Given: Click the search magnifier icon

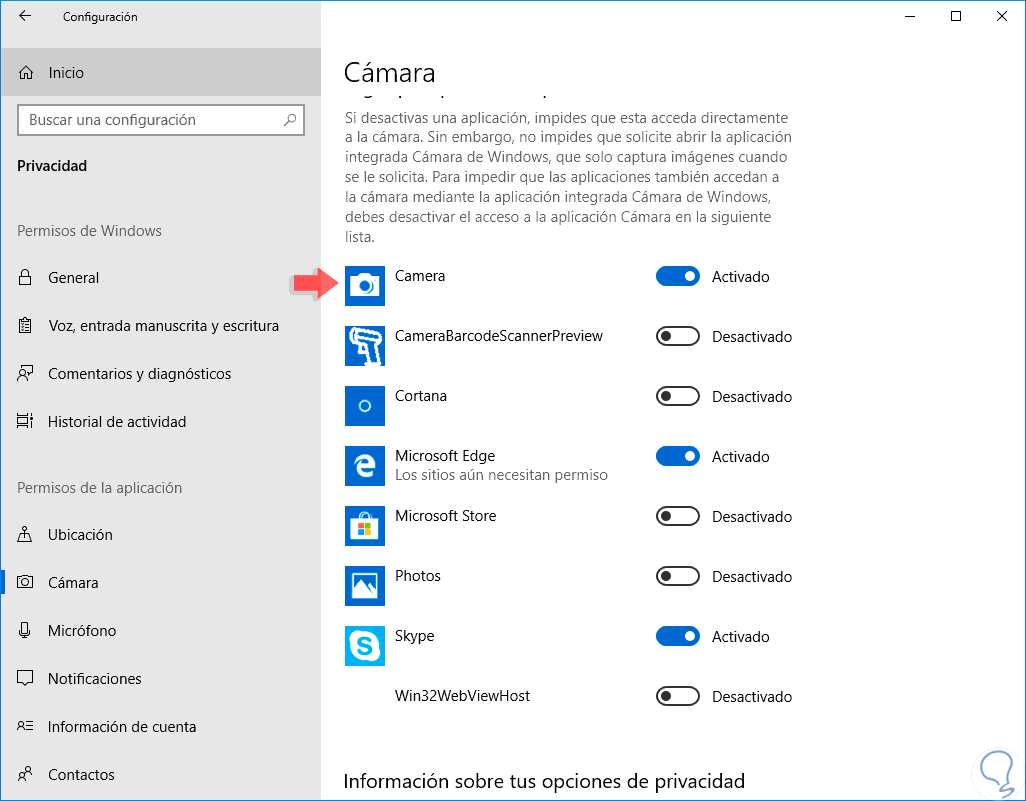Looking at the screenshot, I should pyautogui.click(x=290, y=120).
